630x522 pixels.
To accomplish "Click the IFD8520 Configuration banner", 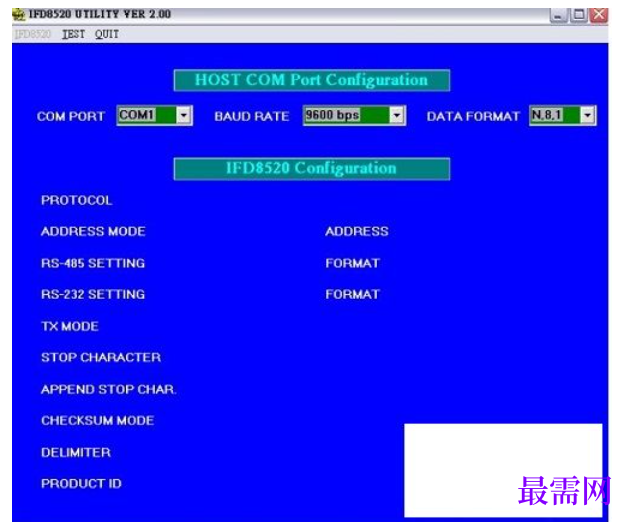I will [312, 169].
